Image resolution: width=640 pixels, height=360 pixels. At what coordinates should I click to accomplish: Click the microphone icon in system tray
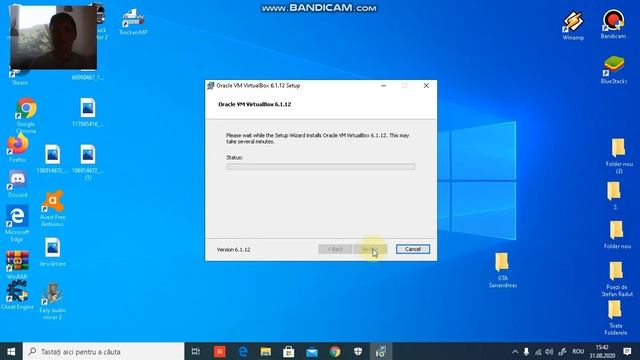tap(527, 351)
